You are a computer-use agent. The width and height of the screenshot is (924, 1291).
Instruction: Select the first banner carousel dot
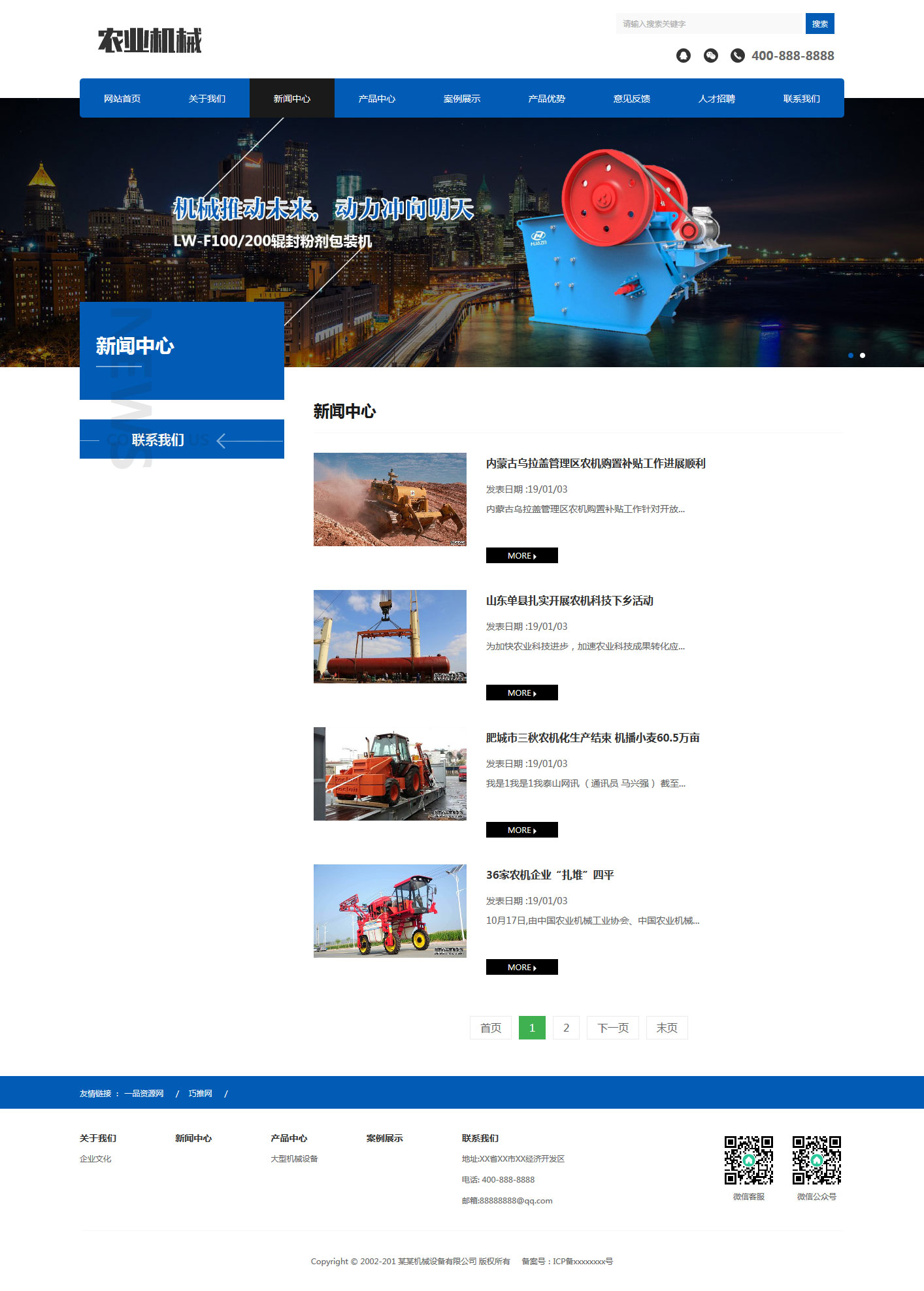[x=850, y=355]
